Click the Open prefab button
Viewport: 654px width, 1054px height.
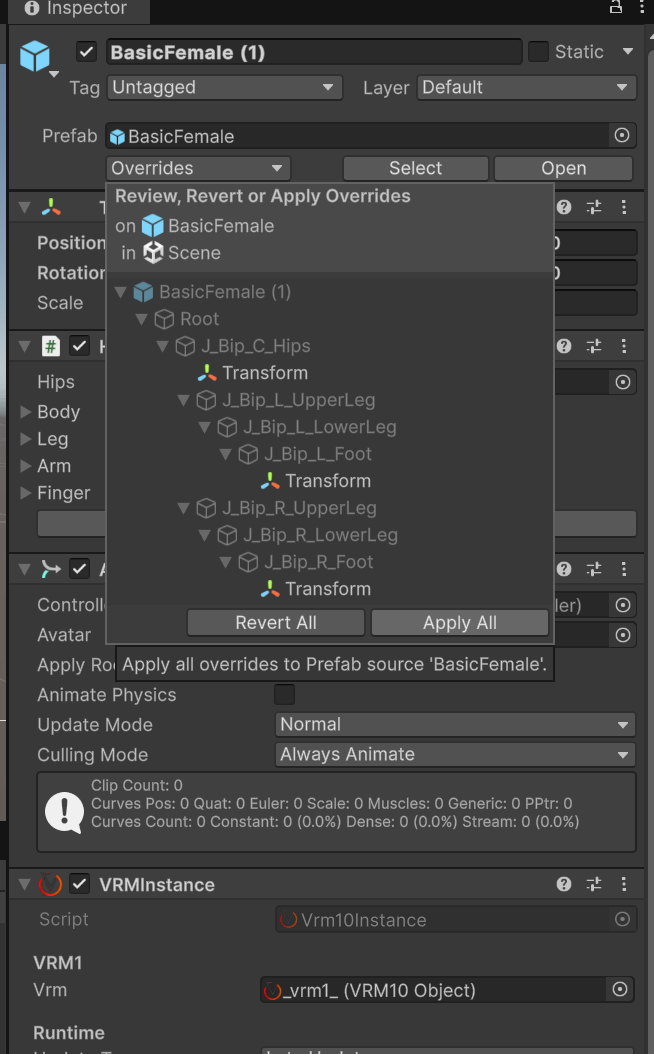pyautogui.click(x=564, y=168)
